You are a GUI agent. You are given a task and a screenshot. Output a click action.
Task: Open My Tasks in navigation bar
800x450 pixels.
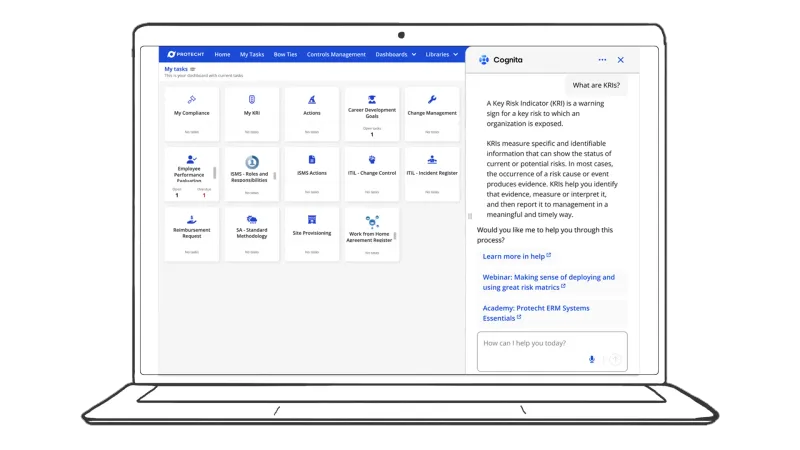(x=252, y=54)
